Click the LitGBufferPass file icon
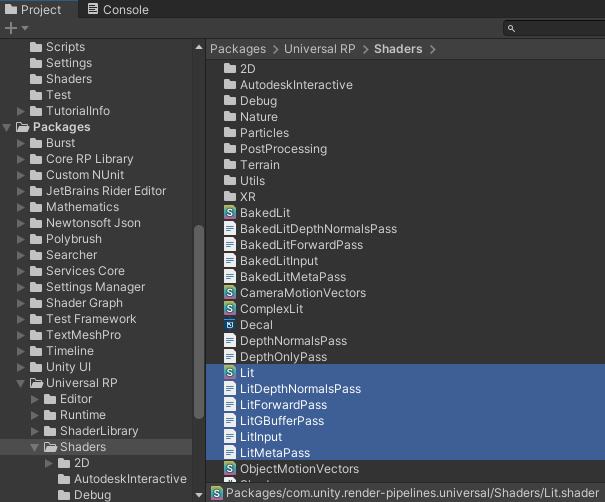This screenshot has width=605, height=502. tap(230, 421)
